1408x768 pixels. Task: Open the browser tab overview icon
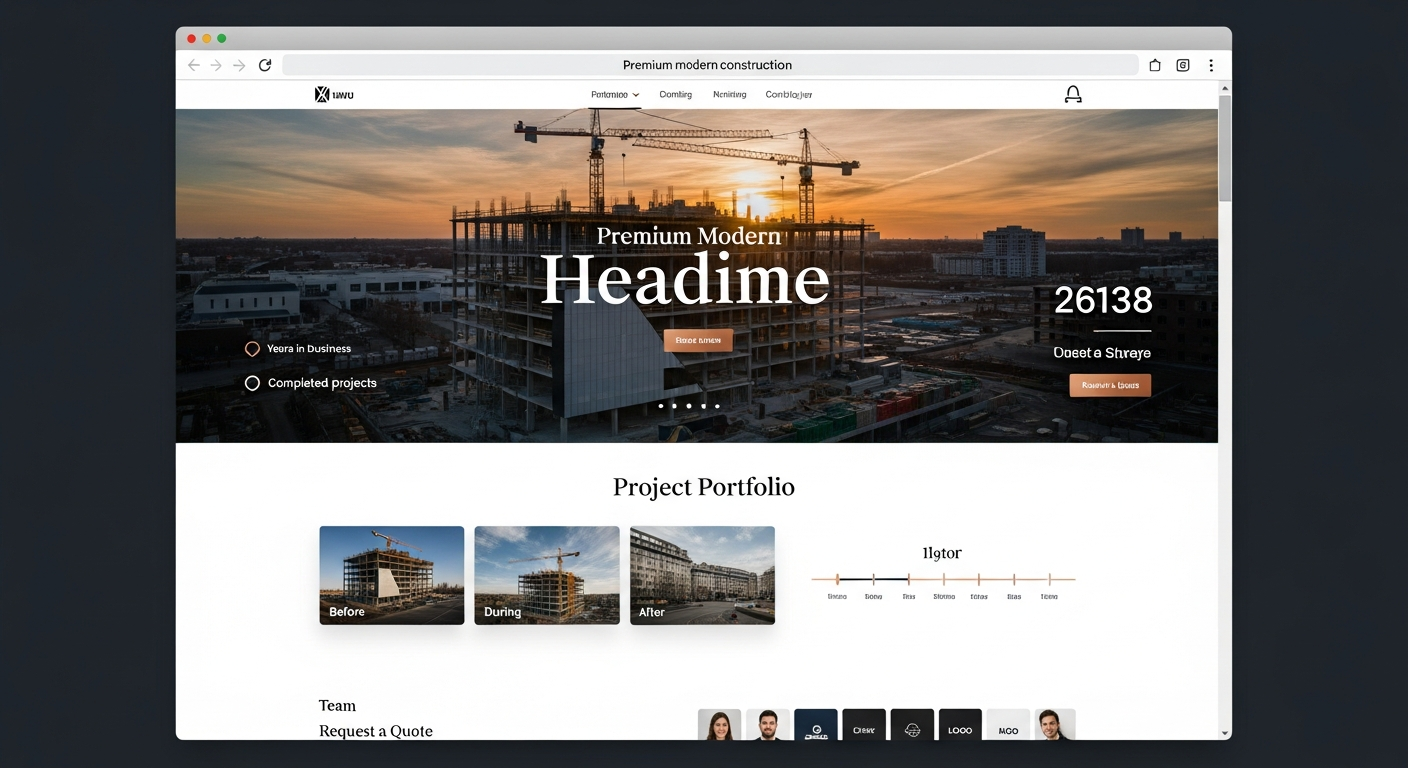point(1182,64)
